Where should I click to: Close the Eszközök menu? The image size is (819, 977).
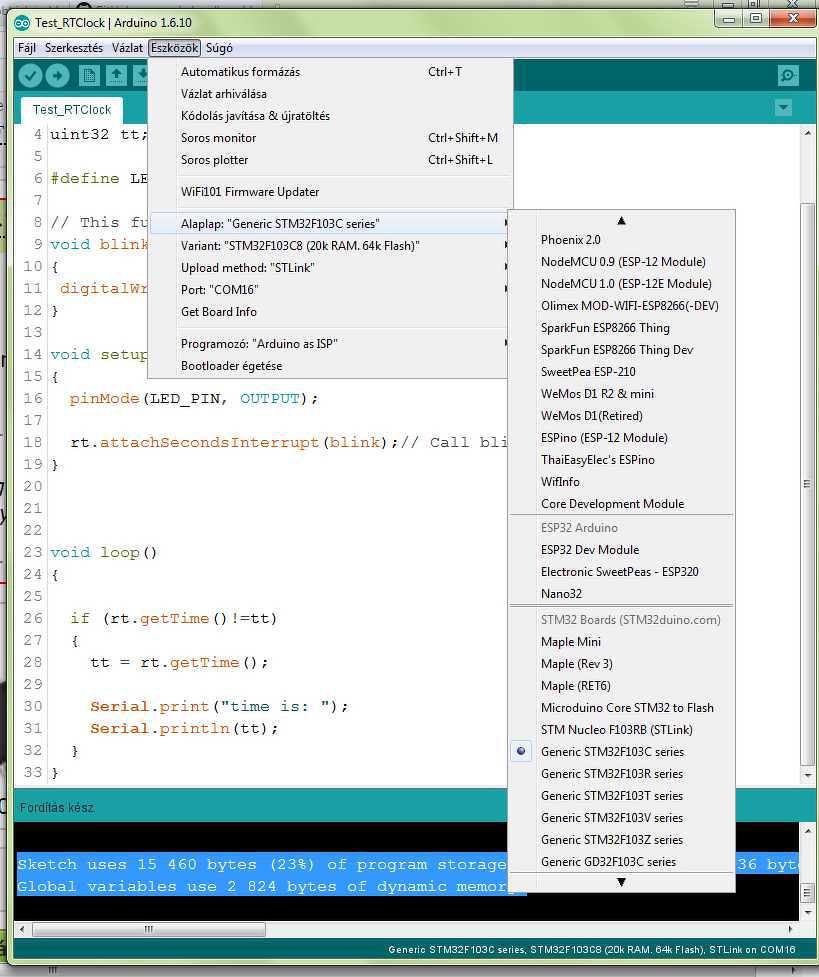(175, 48)
